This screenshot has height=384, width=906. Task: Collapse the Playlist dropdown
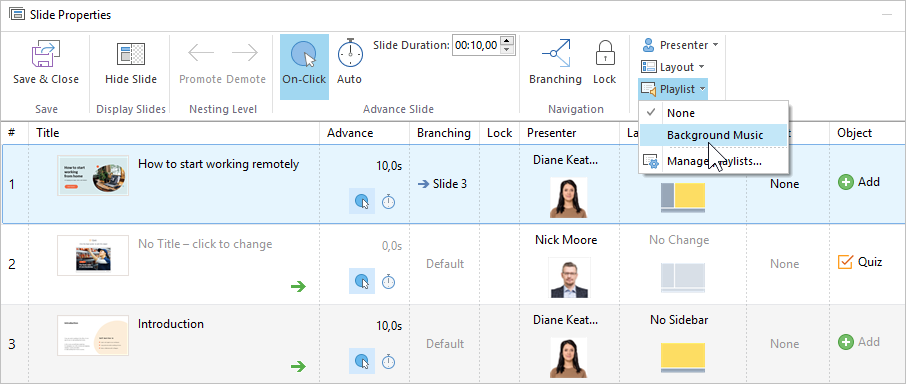pyautogui.click(x=673, y=89)
